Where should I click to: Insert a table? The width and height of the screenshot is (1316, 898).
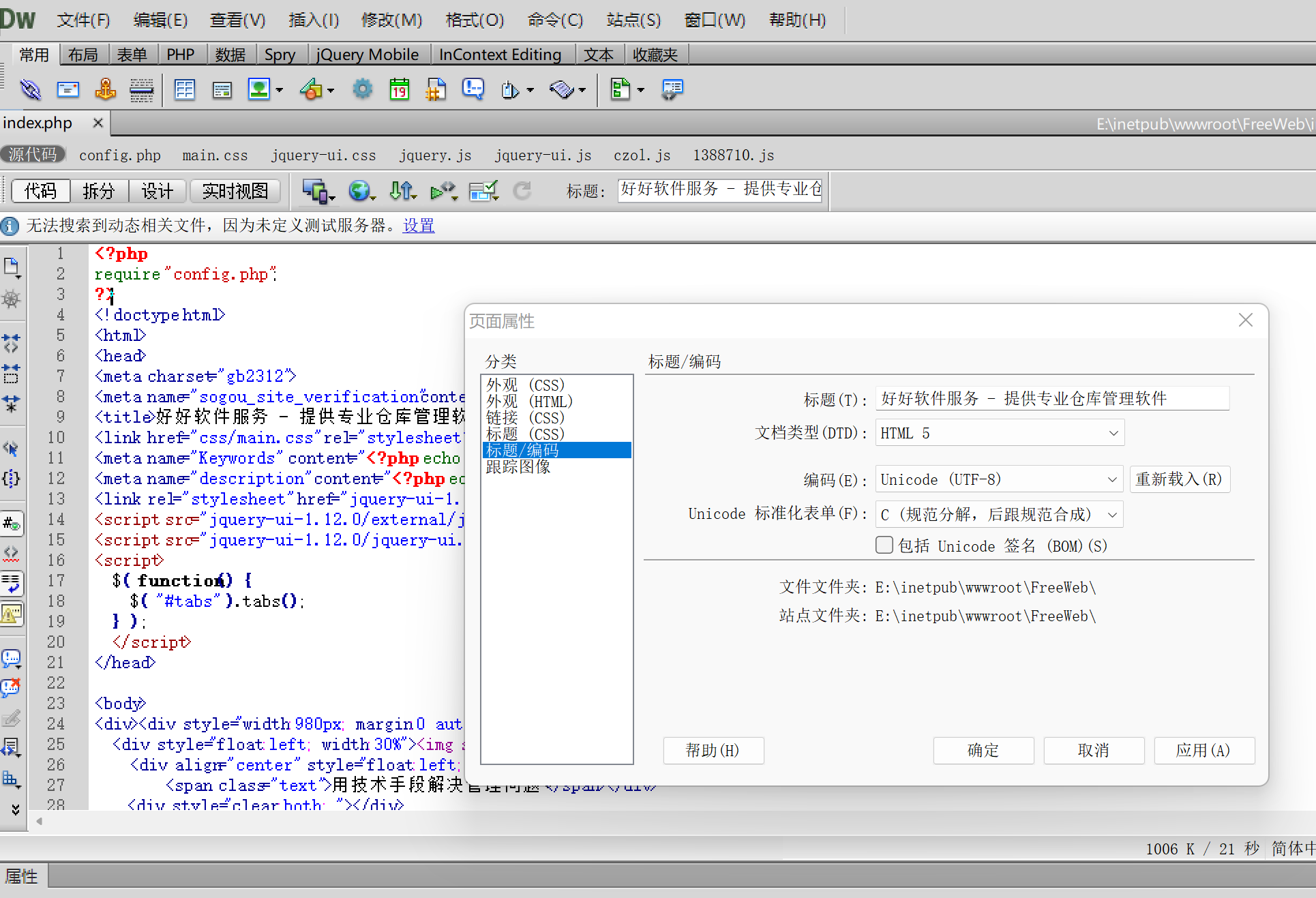[x=185, y=89]
